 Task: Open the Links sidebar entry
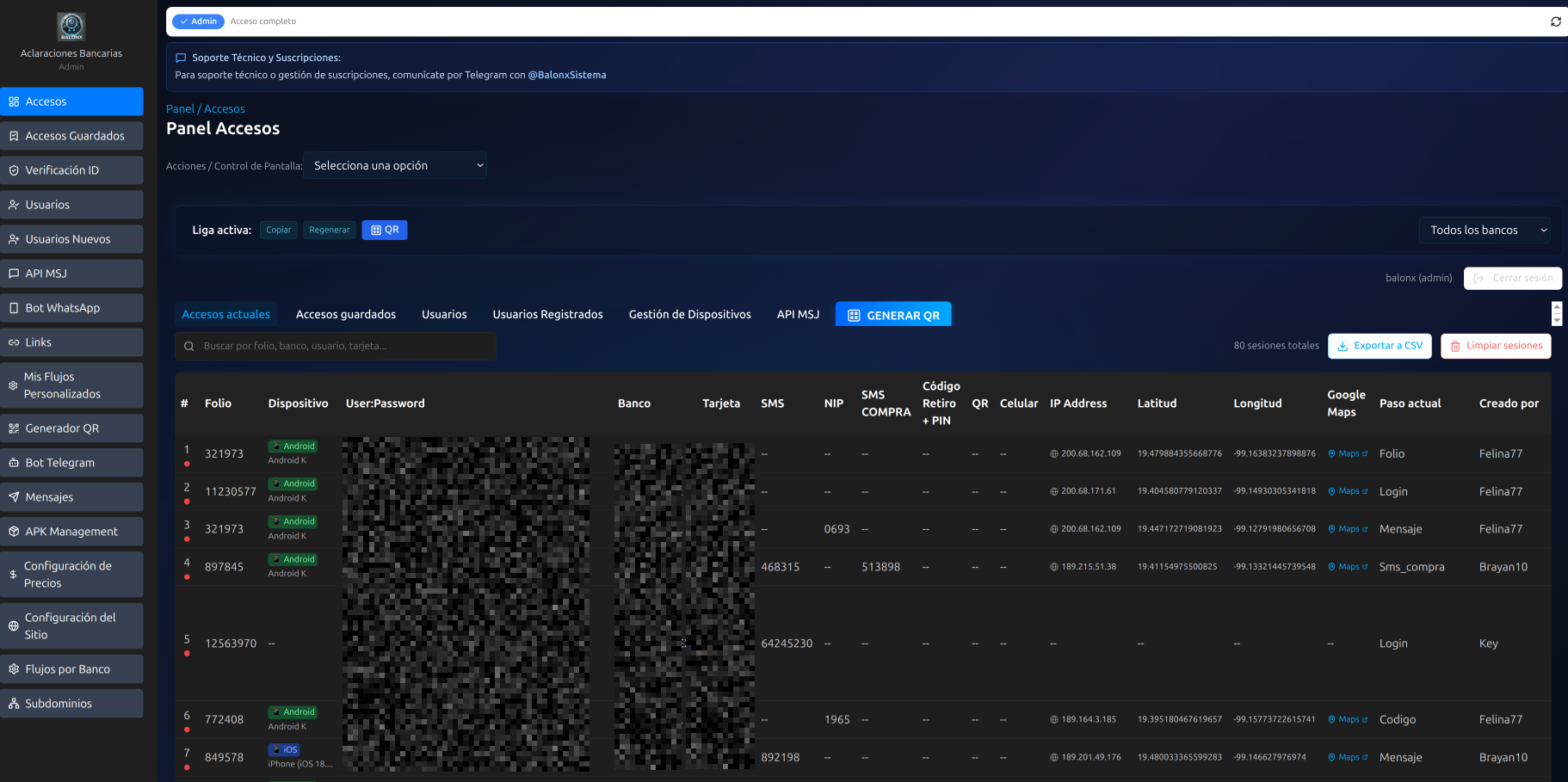pyautogui.click(x=71, y=342)
